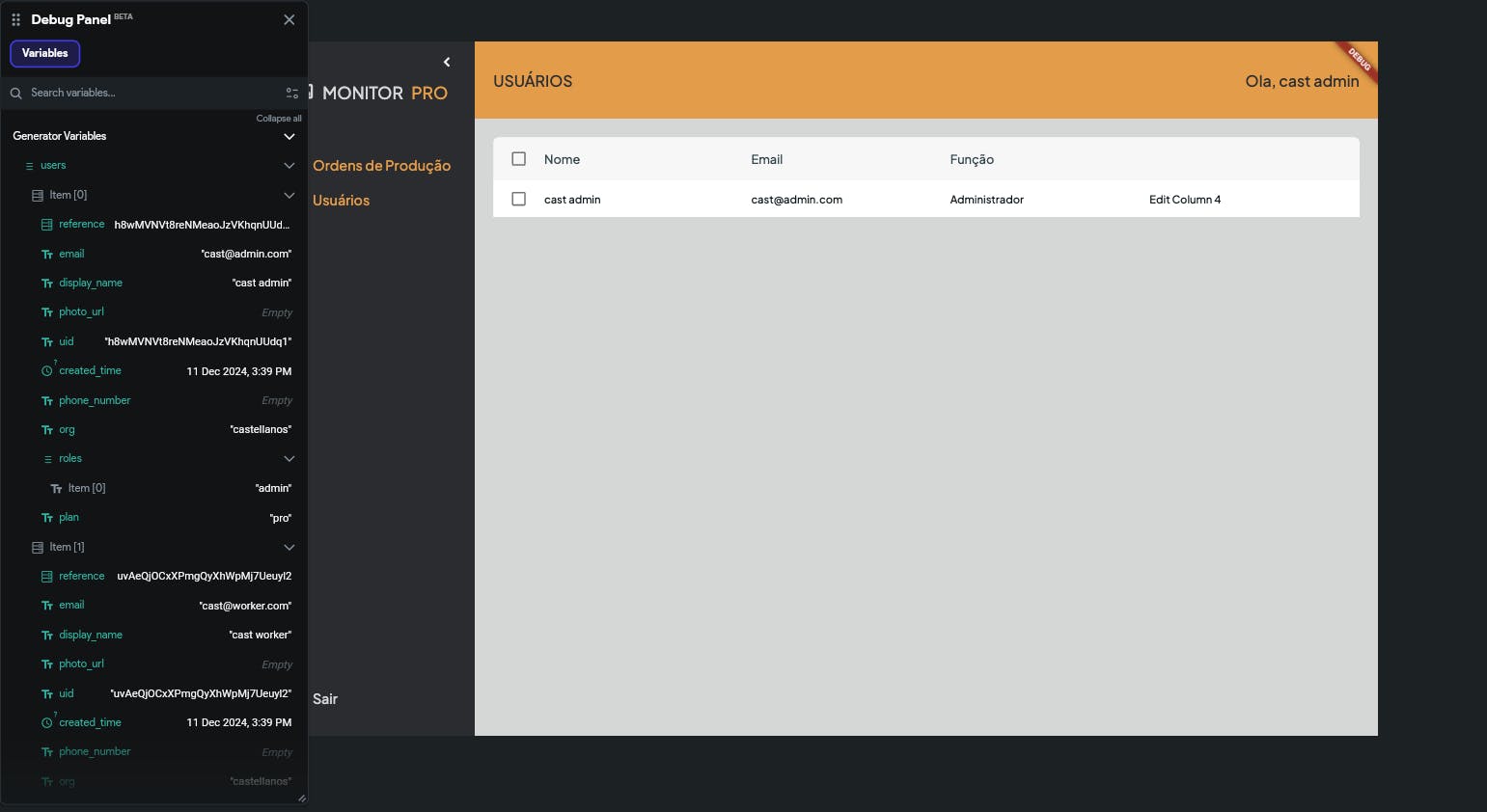
Task: Click the search magnifier icon in the variables panel
Action: (15, 93)
